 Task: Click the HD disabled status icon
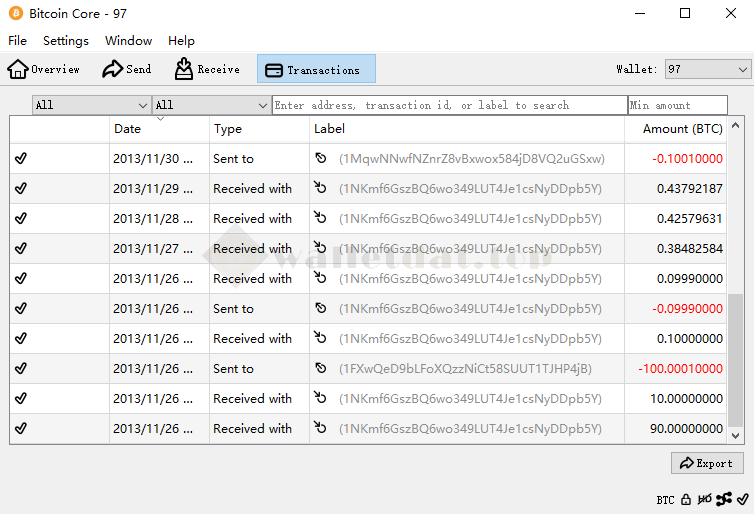click(x=705, y=499)
